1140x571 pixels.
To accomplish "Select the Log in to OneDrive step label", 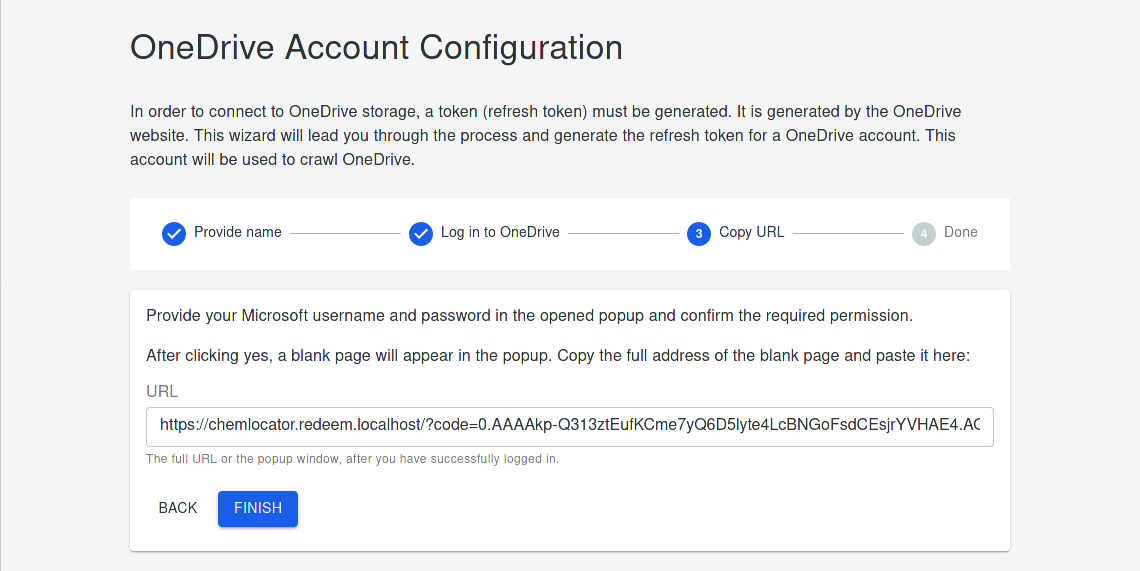I will [500, 232].
